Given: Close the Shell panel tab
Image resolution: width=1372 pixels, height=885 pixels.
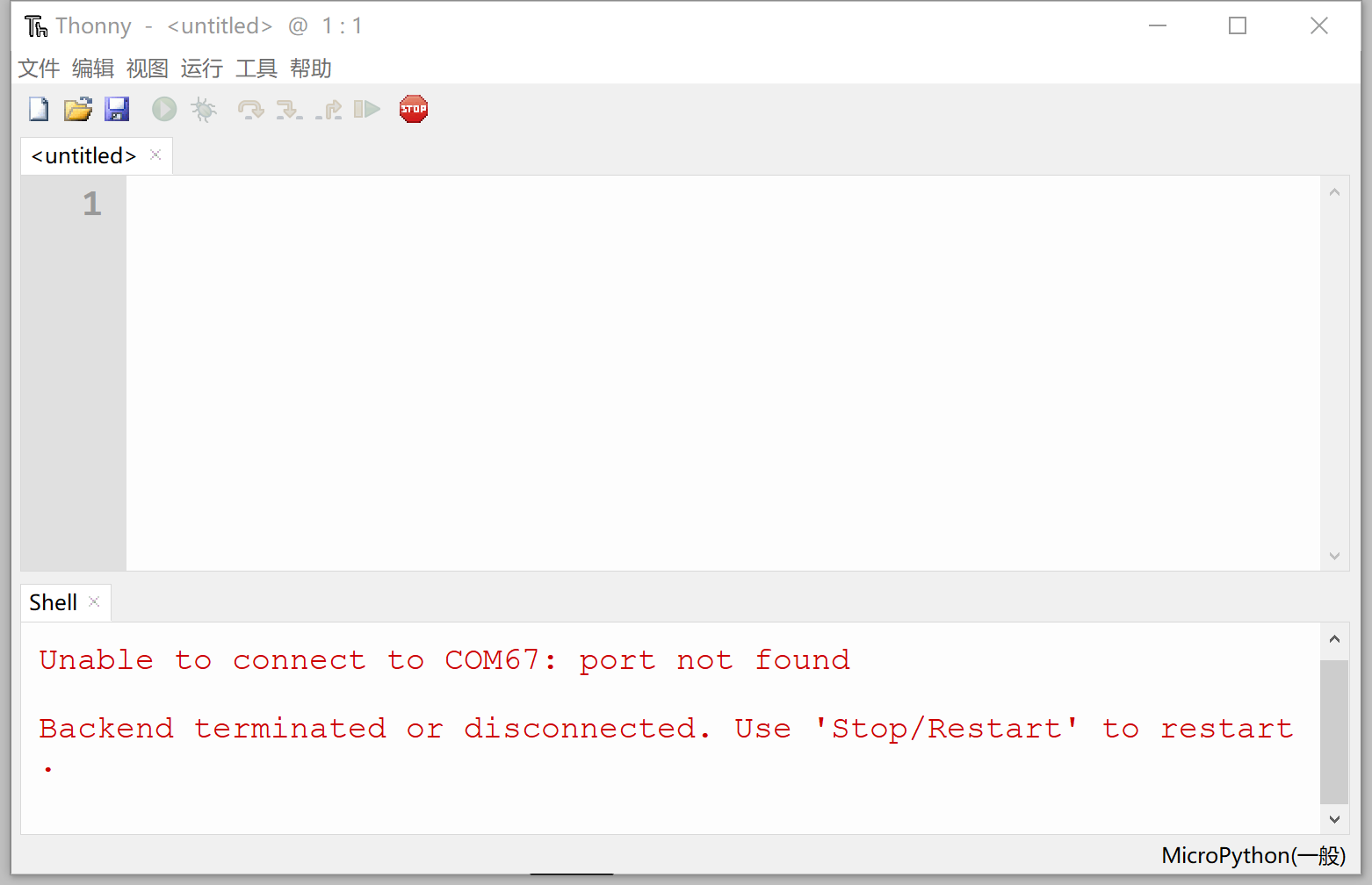Looking at the screenshot, I should click(x=94, y=601).
